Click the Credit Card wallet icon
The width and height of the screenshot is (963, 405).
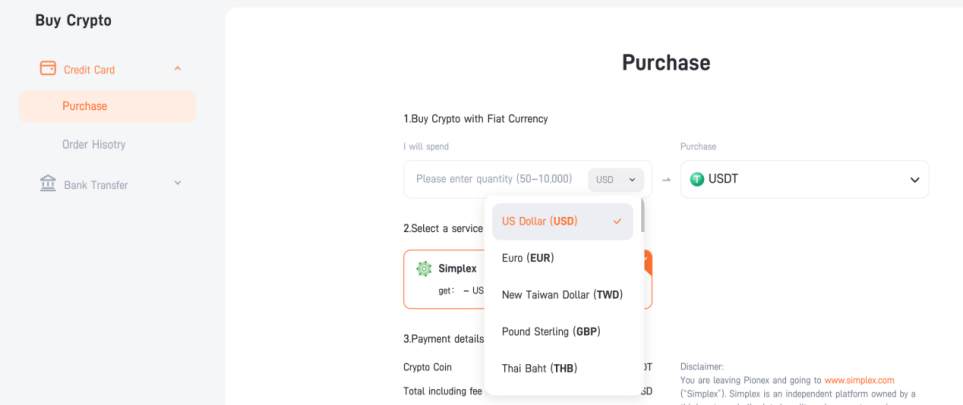pos(48,68)
